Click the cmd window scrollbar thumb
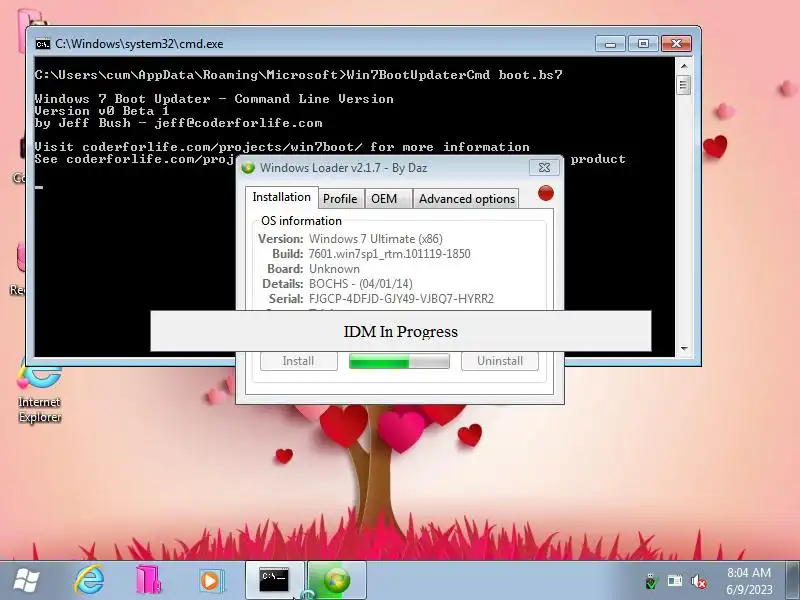Viewport: 800px width, 600px height. tap(684, 85)
